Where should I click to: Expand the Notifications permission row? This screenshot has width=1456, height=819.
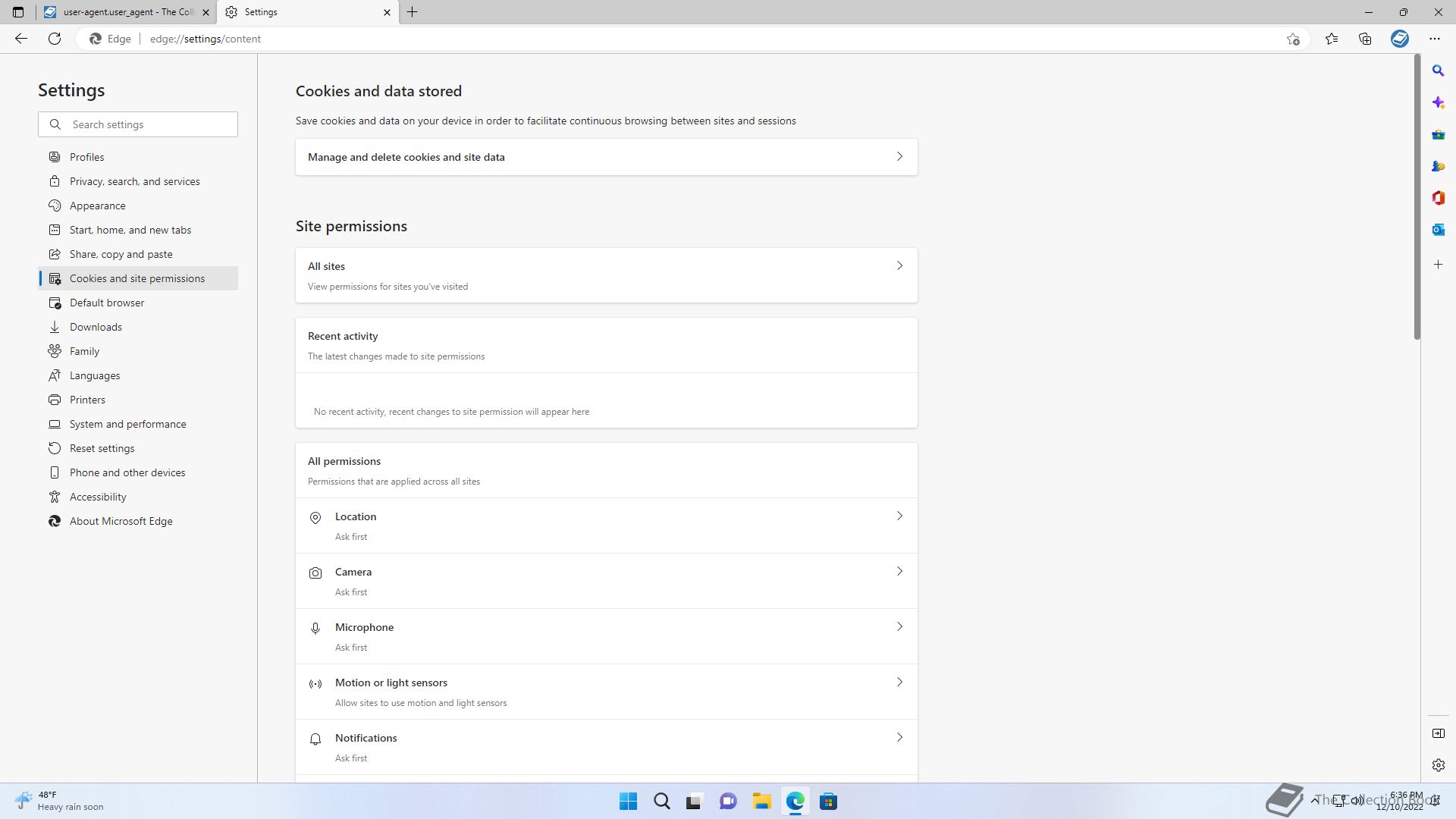(606, 747)
